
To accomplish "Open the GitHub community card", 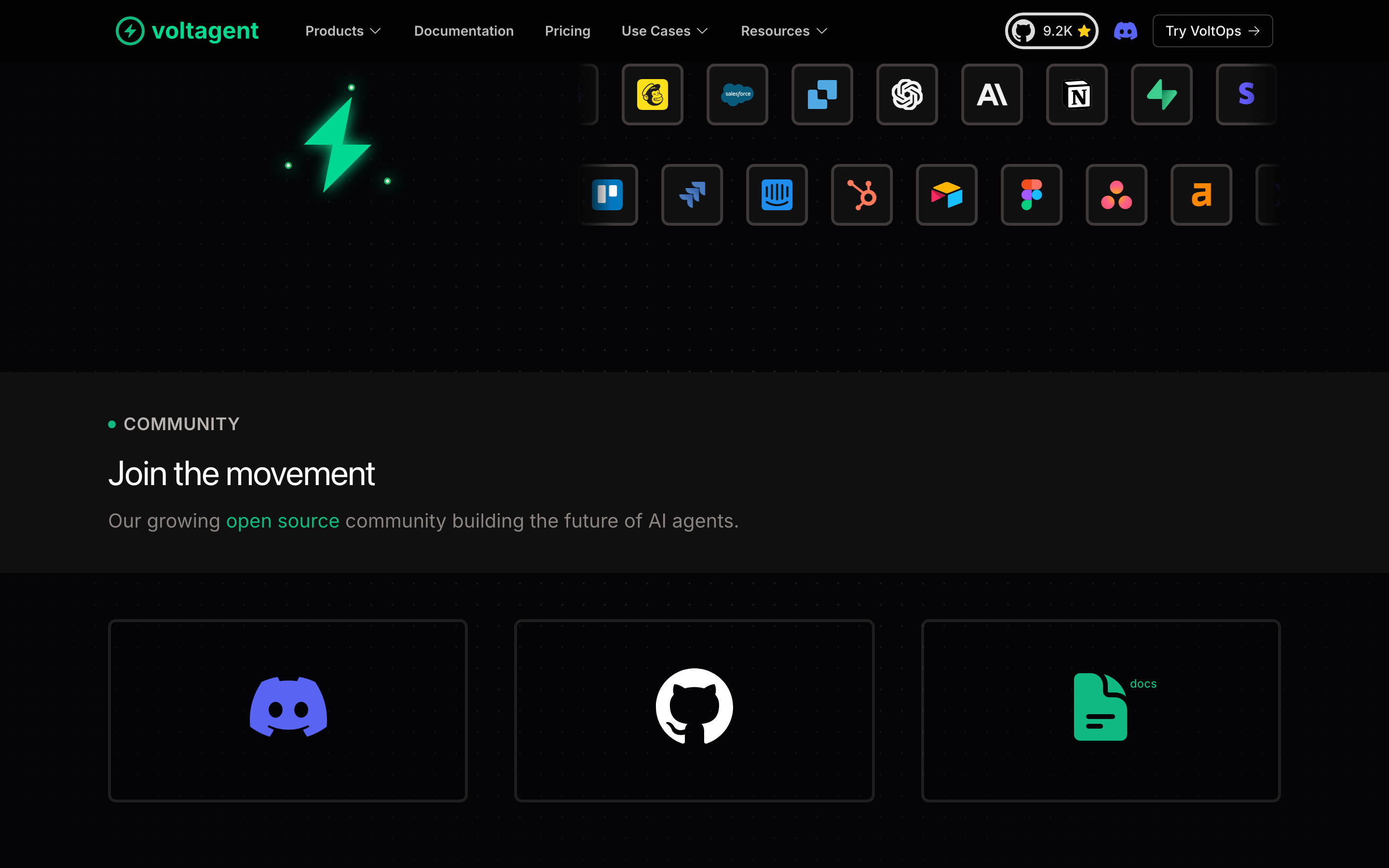I will (694, 710).
